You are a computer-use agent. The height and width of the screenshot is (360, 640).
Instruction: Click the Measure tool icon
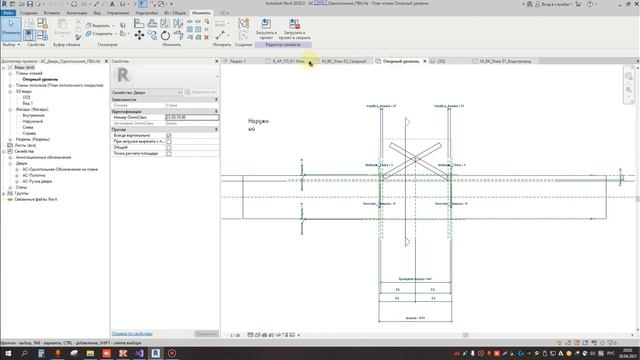[220, 36]
